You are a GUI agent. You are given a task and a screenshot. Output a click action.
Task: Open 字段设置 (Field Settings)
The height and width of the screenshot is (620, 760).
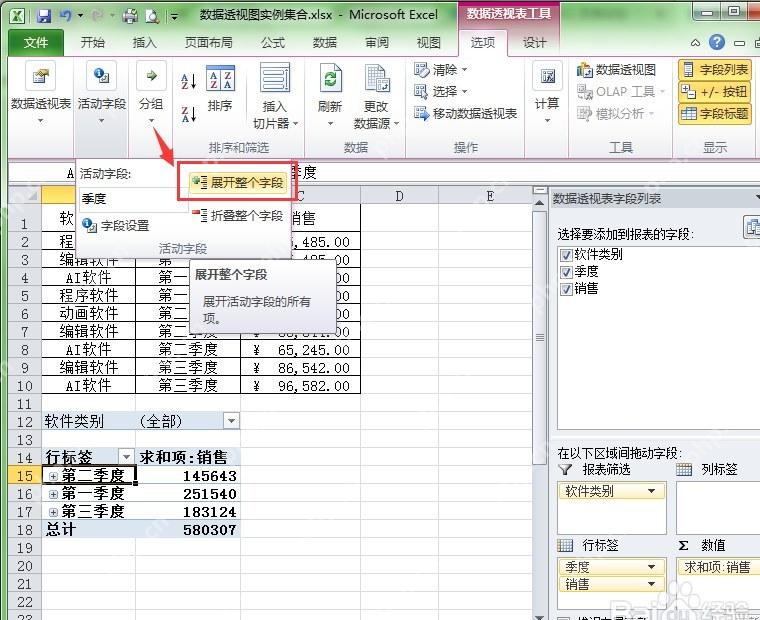click(116, 225)
